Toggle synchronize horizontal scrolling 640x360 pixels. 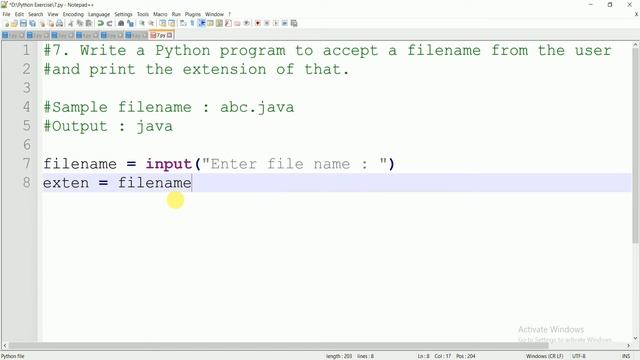(171, 23)
